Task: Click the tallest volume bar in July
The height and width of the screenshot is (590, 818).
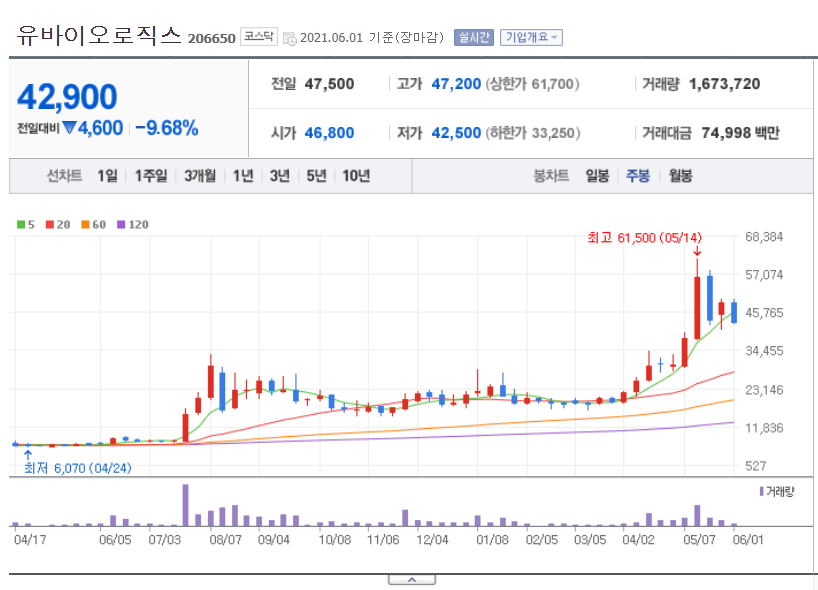Action: coord(185,505)
